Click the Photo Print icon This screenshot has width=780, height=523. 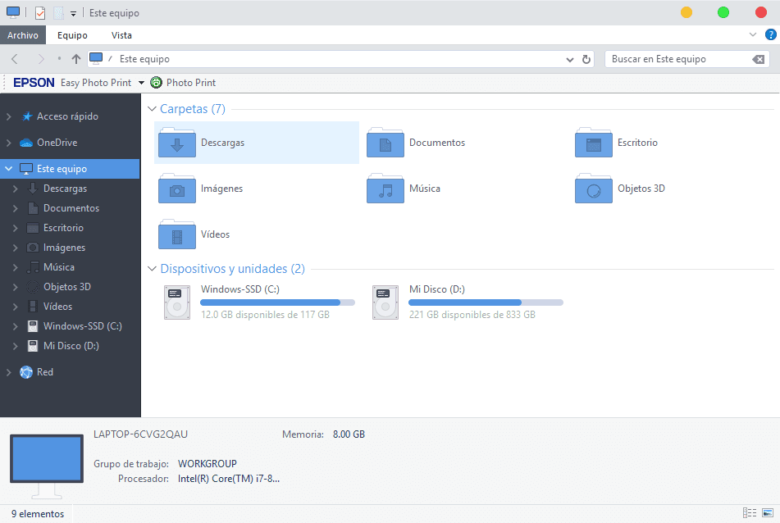point(156,83)
